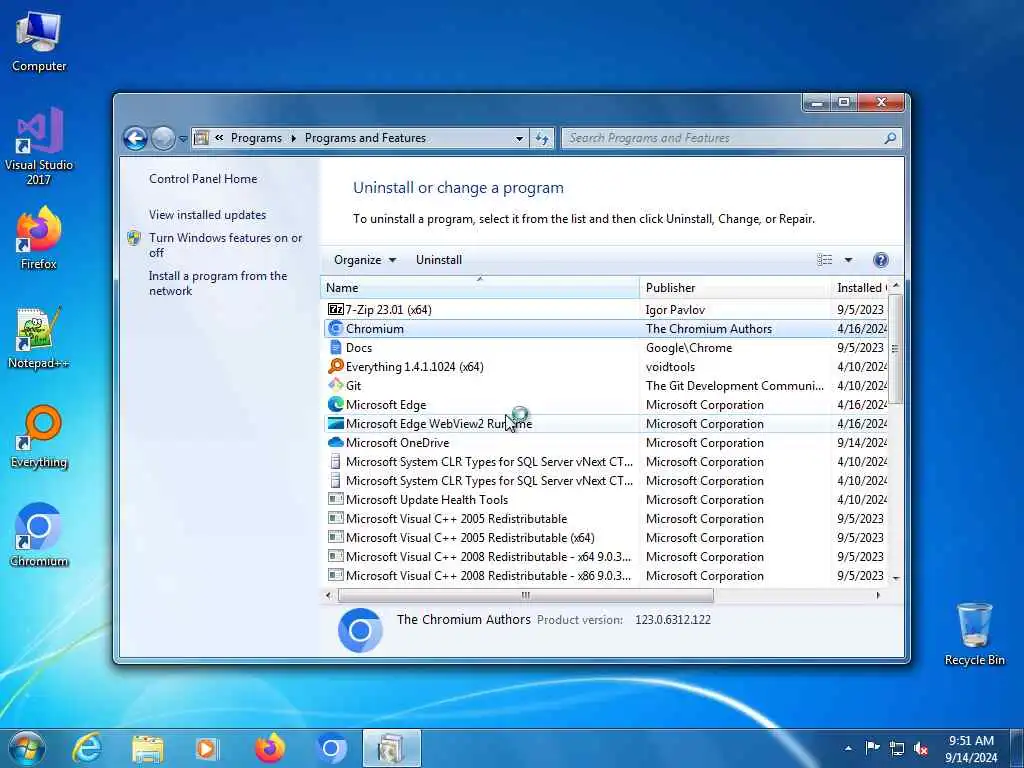The width and height of the screenshot is (1024, 768).
Task: Click the vertical scrollbar thumb in list
Action: tap(895, 349)
